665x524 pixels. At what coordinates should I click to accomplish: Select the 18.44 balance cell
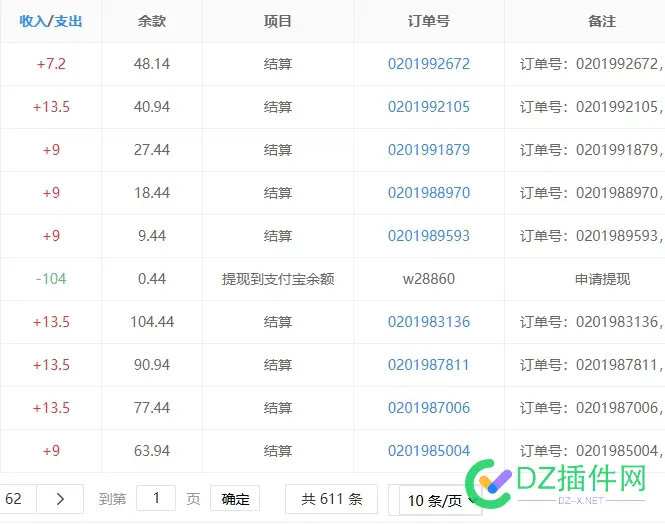click(152, 193)
